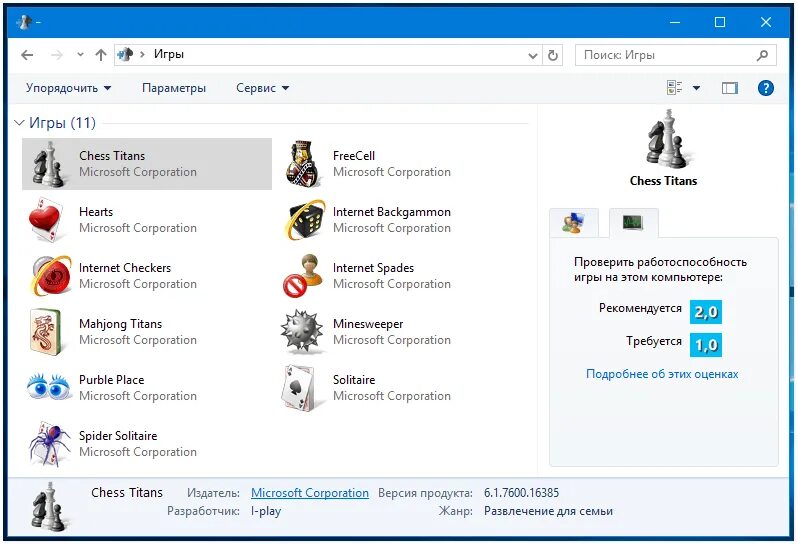Click the I-play developer value
The width and height of the screenshot is (798, 545).
266,511
